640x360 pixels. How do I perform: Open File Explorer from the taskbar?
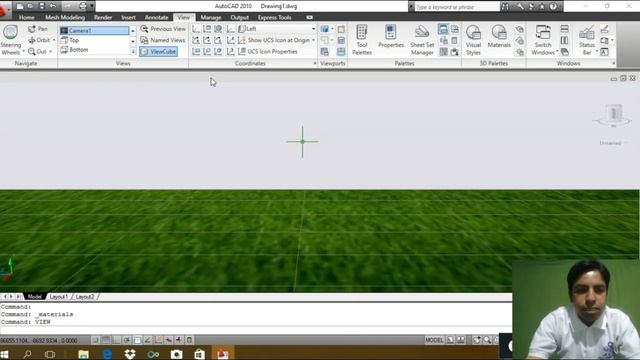click(x=84, y=354)
